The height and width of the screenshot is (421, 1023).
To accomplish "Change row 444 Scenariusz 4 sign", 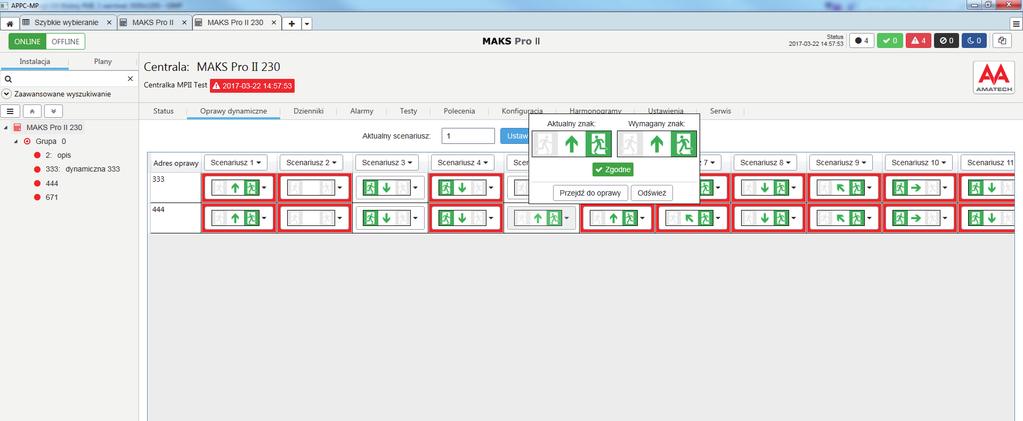I will tap(466, 219).
